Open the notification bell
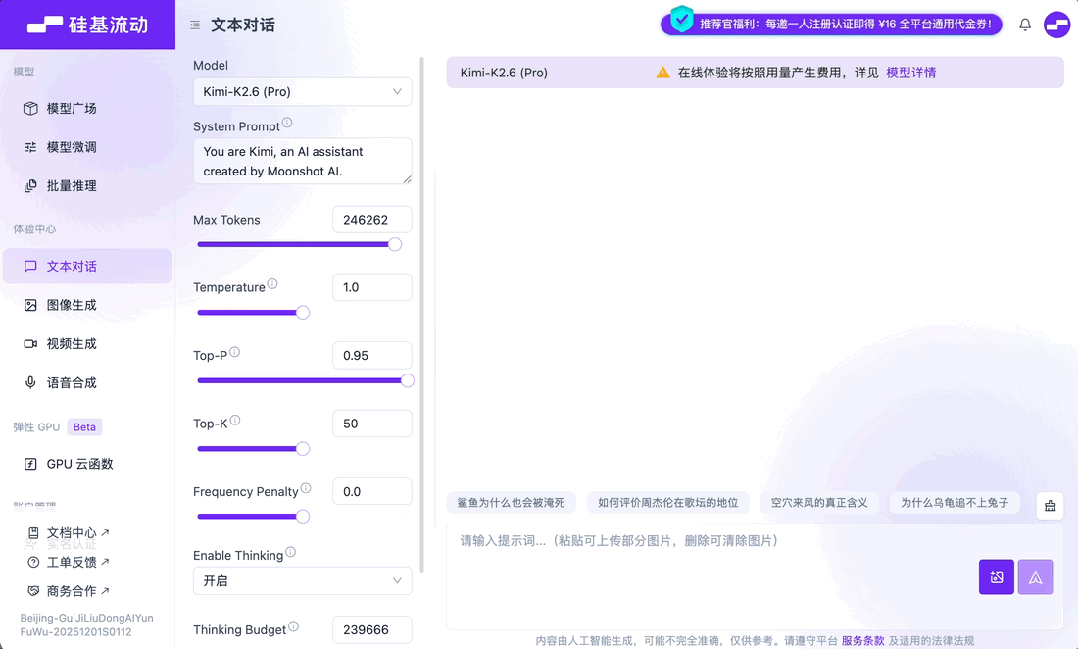The width and height of the screenshot is (1078, 649). coord(1025,25)
